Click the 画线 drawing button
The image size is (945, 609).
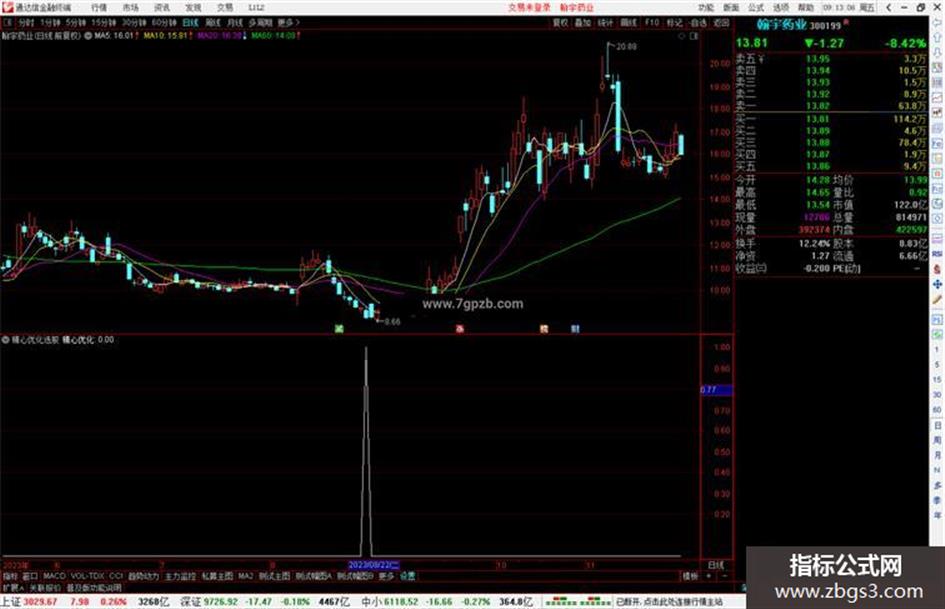pos(629,22)
